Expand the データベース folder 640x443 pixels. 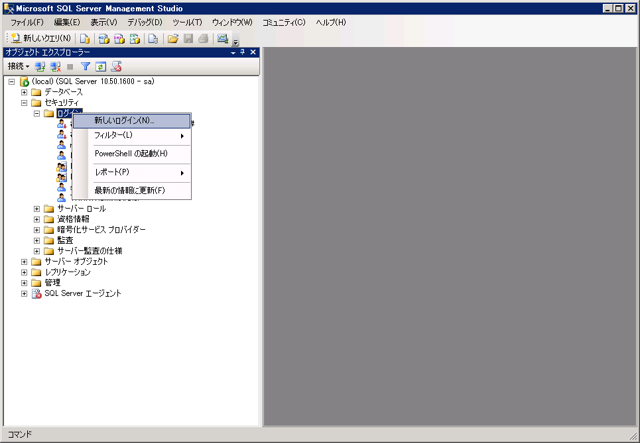(x=24, y=92)
